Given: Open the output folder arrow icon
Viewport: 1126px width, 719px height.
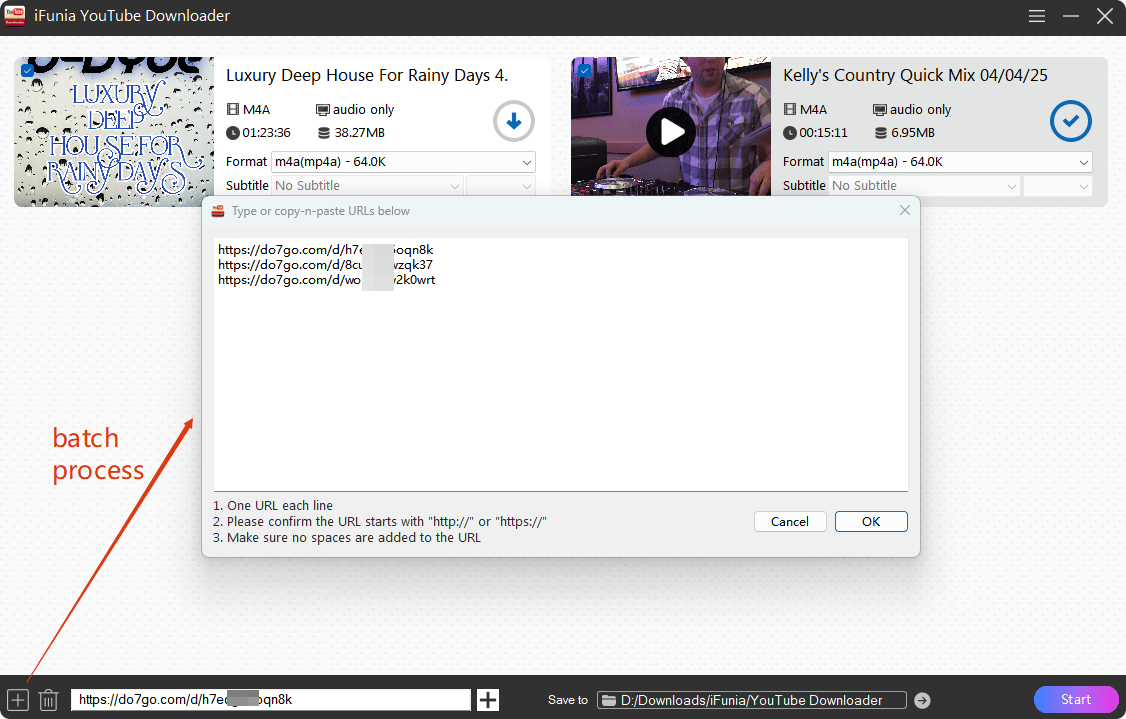Looking at the screenshot, I should pos(922,700).
